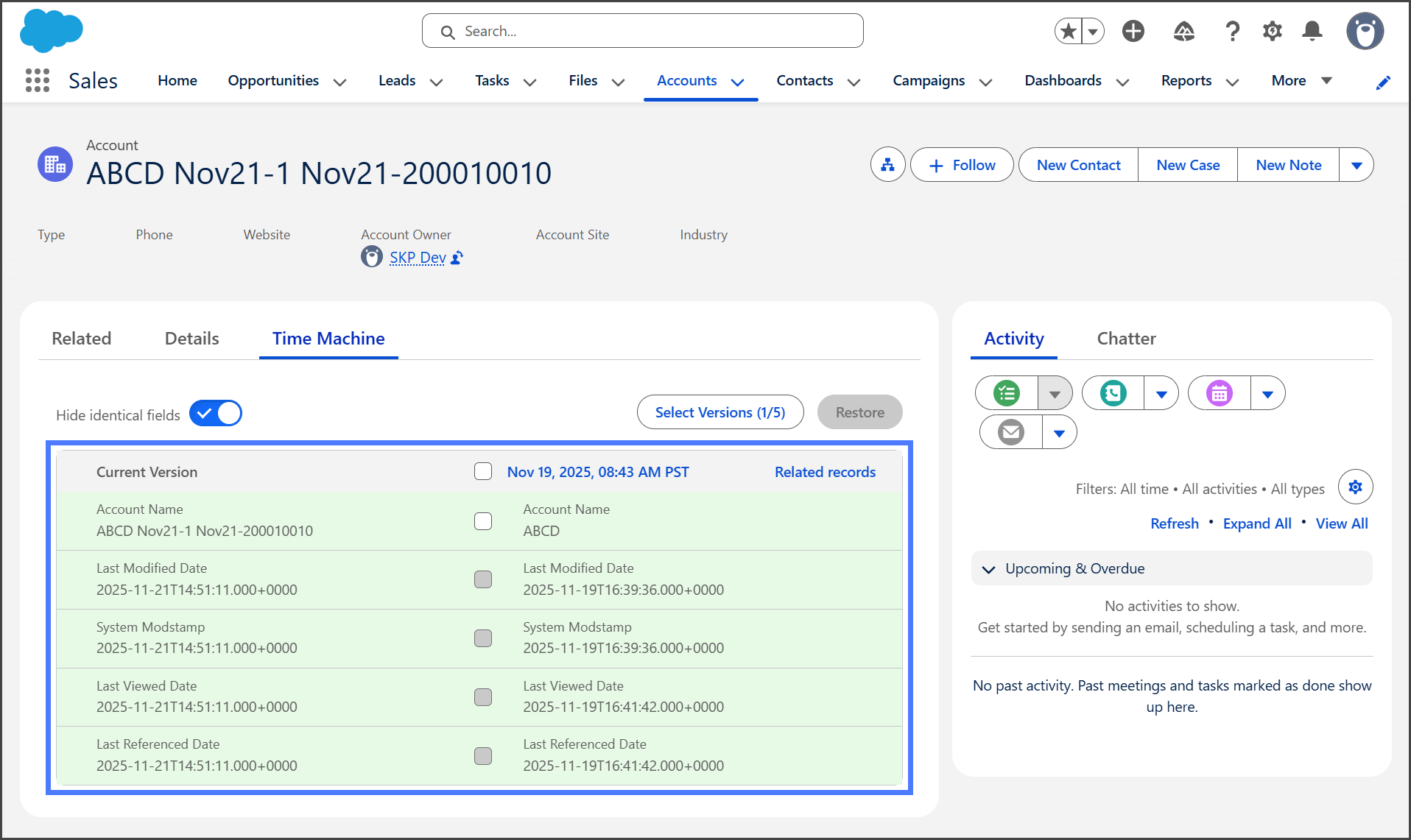Open the global create plus icon
Image resolution: width=1411 pixels, height=840 pixels.
(1133, 31)
